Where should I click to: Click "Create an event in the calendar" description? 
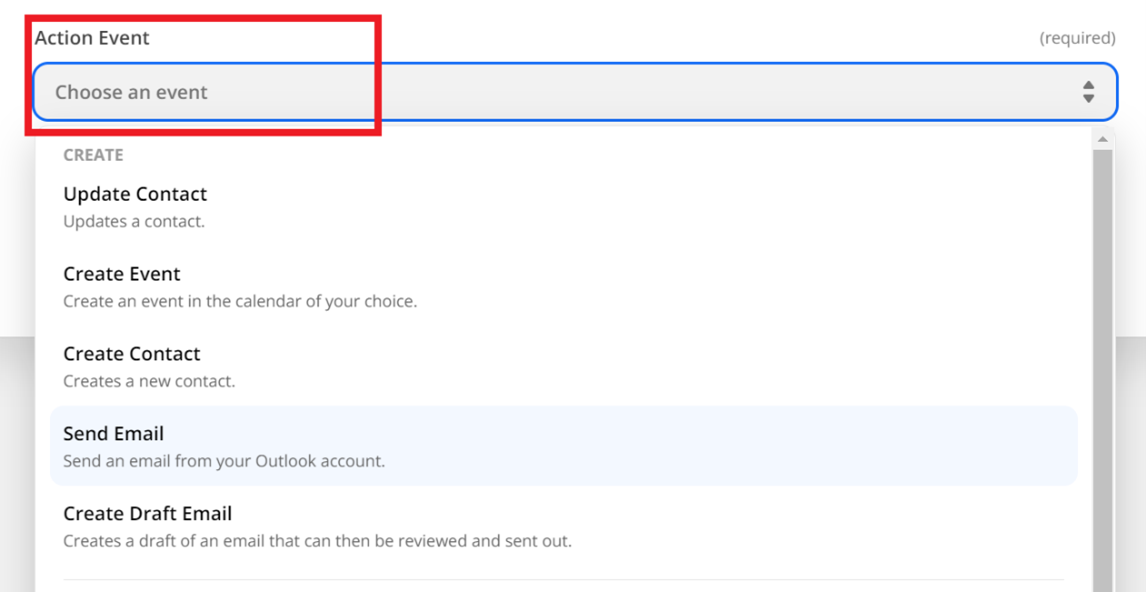(240, 301)
